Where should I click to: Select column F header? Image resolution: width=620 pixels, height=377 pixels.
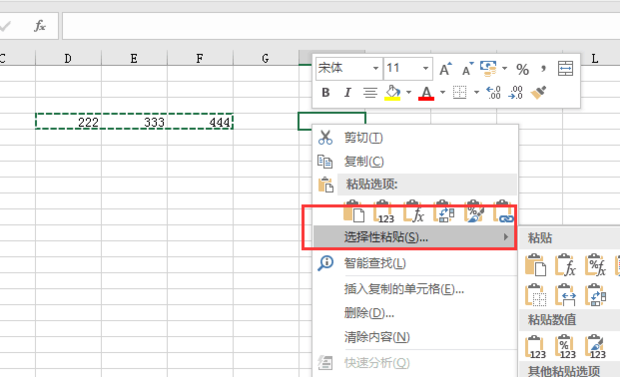(200, 58)
